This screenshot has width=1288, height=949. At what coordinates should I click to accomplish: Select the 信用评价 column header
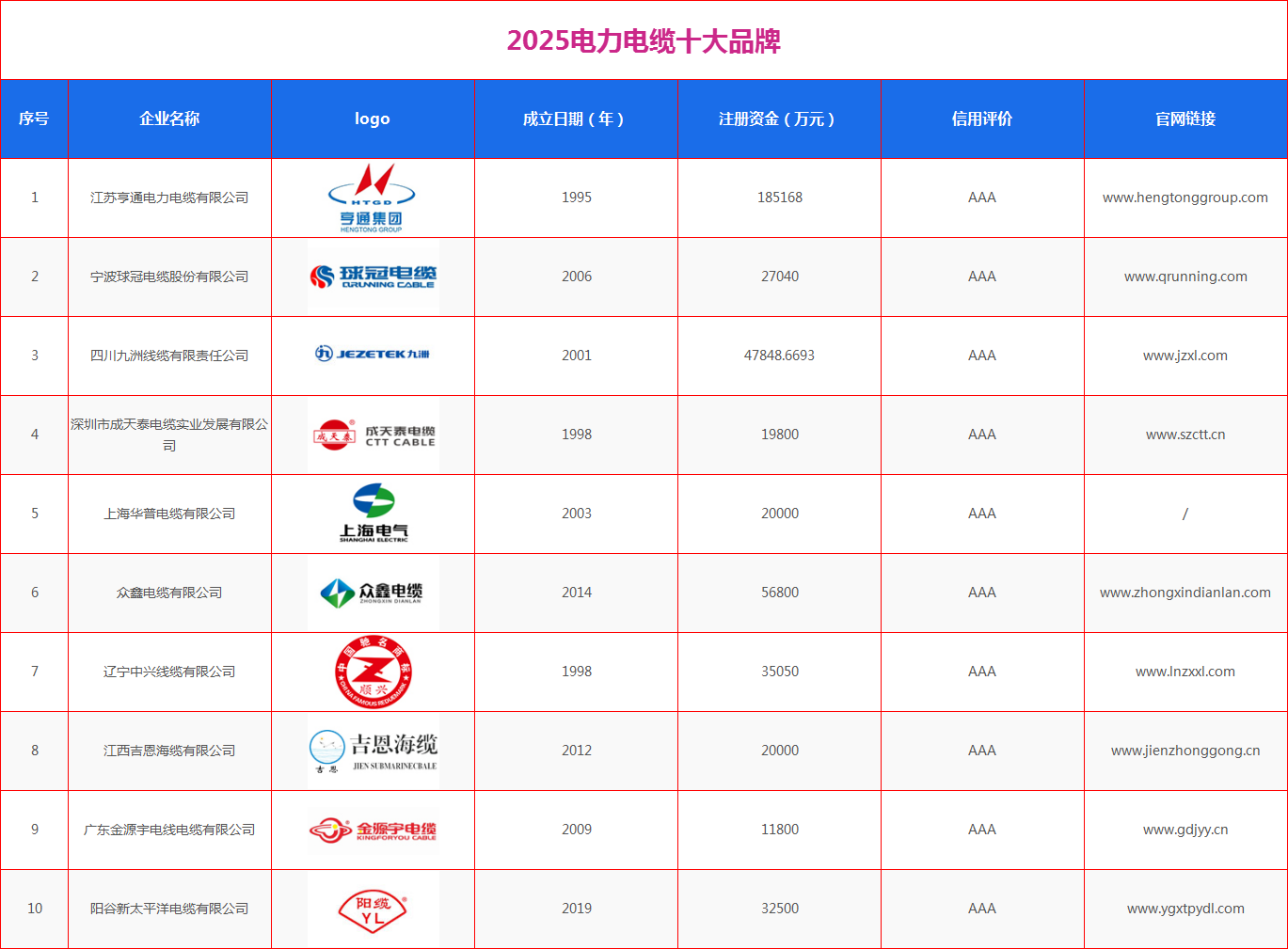point(981,119)
